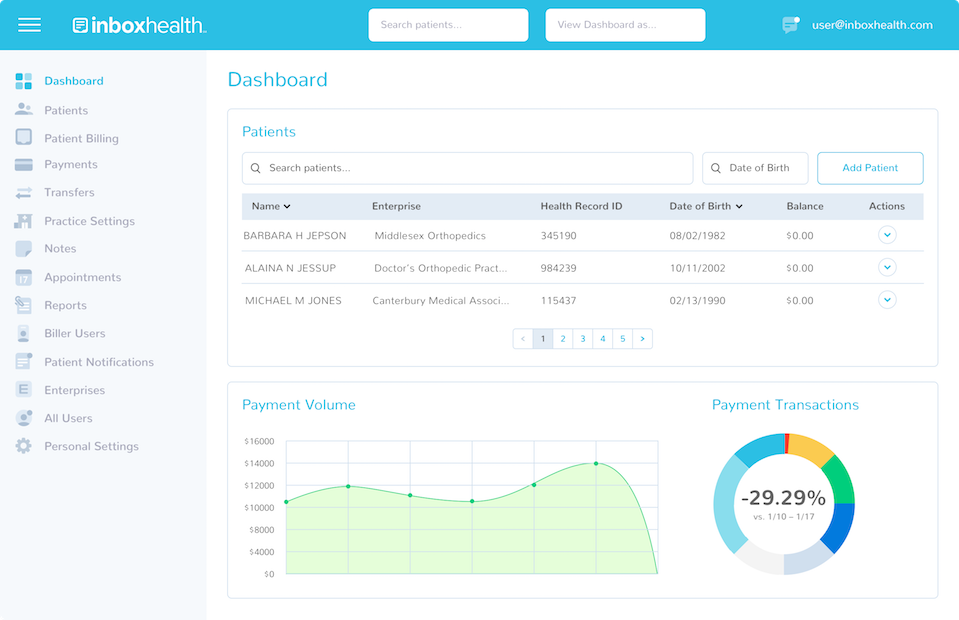Click the Biller Users icon

pos(24,334)
